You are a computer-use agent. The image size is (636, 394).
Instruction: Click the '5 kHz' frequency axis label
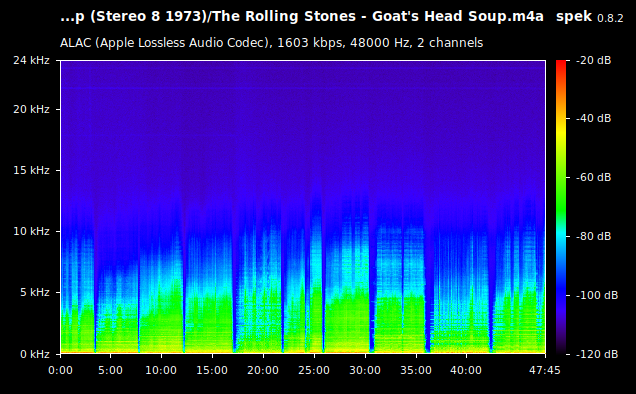pos(35,293)
